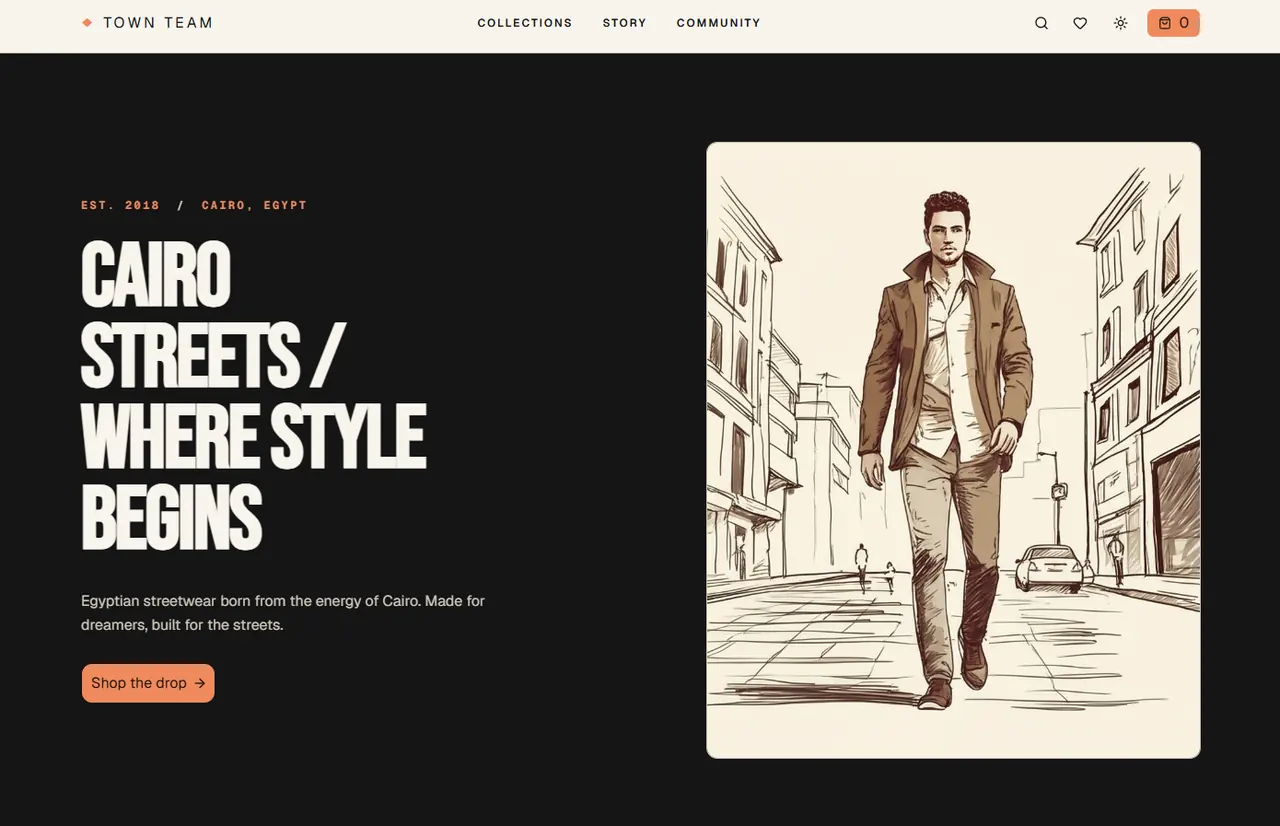
Task: Click the Shop the drop button
Action: (148, 683)
